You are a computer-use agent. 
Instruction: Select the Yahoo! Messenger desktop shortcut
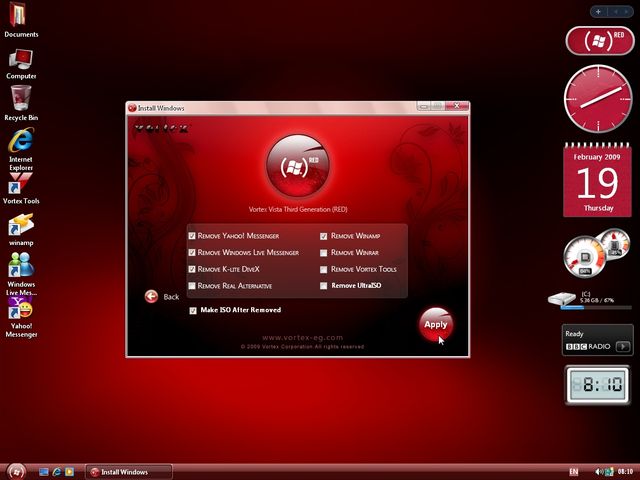21,317
